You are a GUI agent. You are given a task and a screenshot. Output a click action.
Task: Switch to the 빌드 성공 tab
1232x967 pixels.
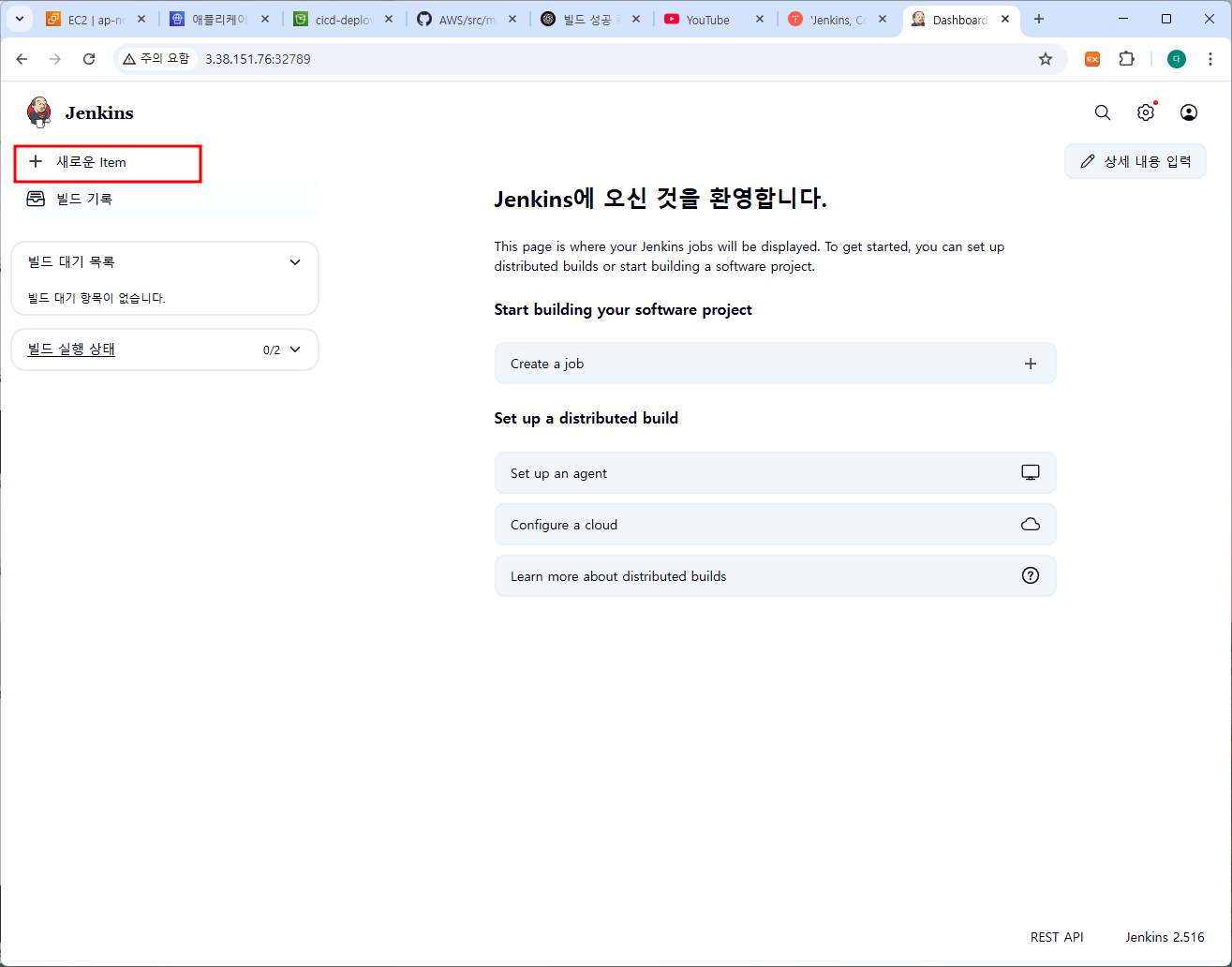pos(590,20)
